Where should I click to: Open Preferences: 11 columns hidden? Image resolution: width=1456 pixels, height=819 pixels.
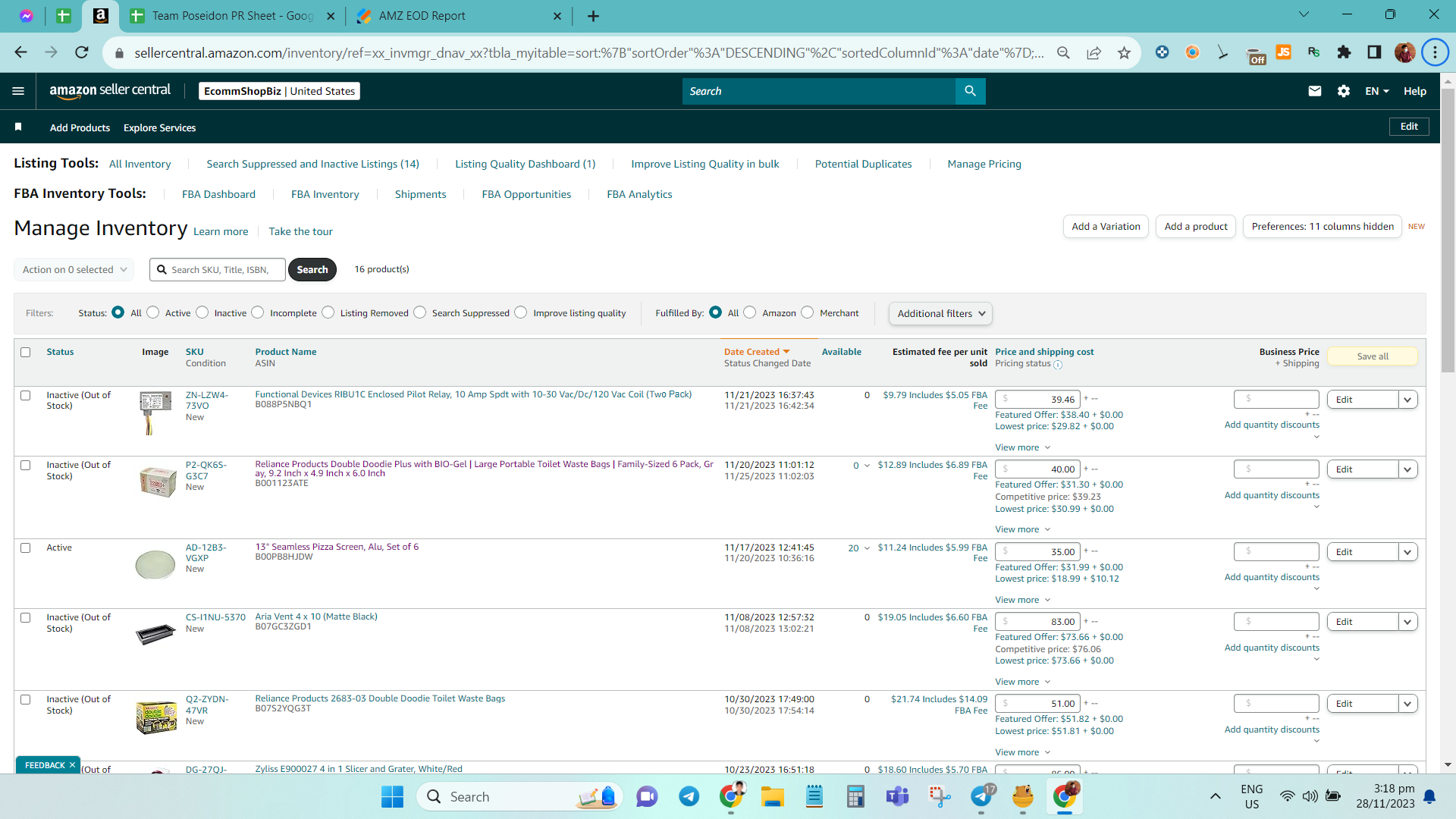[x=1323, y=226]
